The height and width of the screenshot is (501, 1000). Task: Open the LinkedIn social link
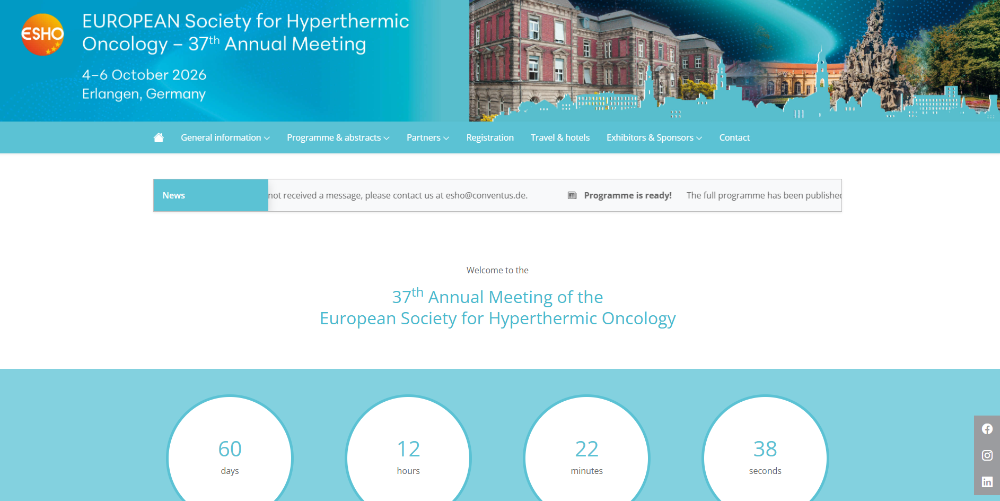[987, 482]
